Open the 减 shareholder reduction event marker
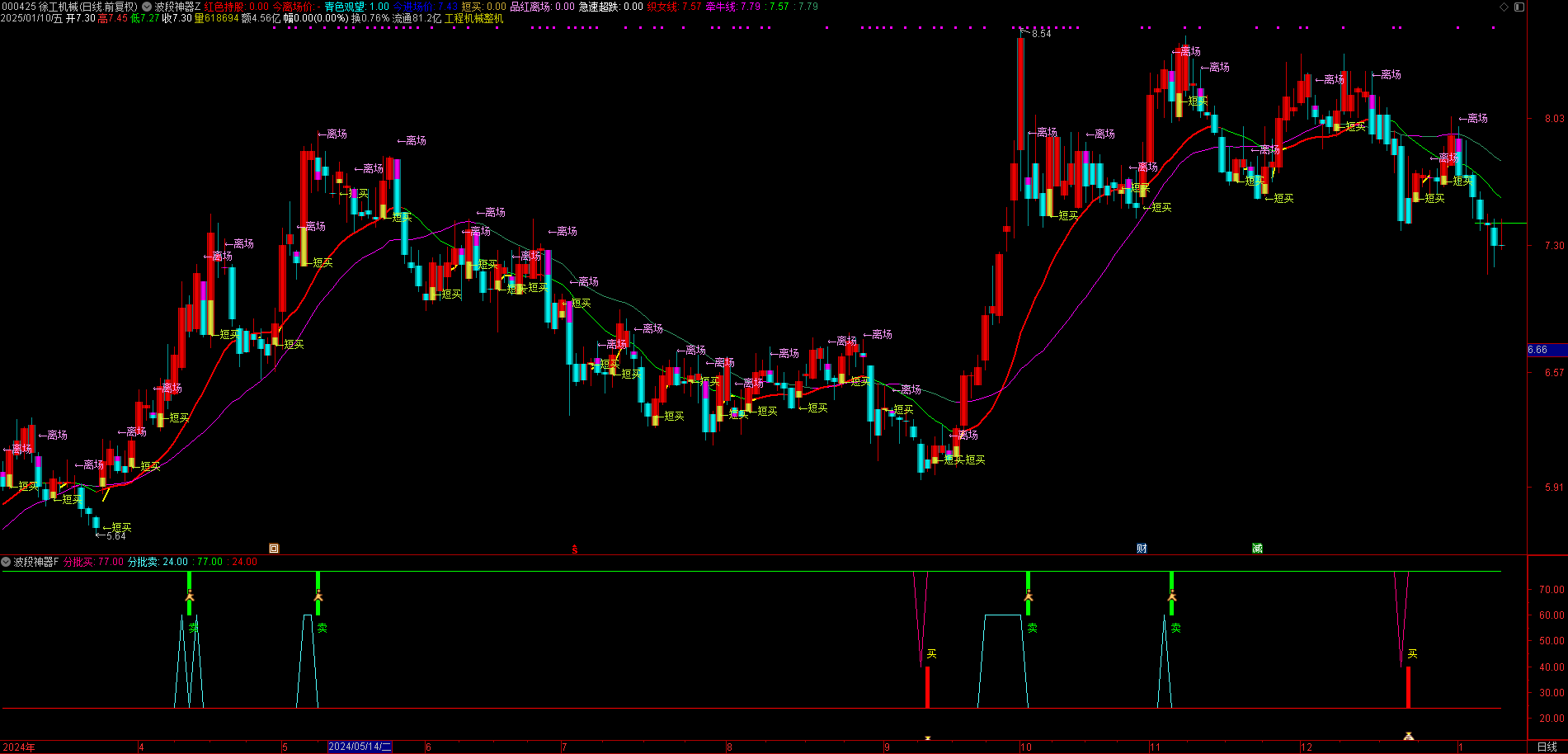 (x=1257, y=548)
